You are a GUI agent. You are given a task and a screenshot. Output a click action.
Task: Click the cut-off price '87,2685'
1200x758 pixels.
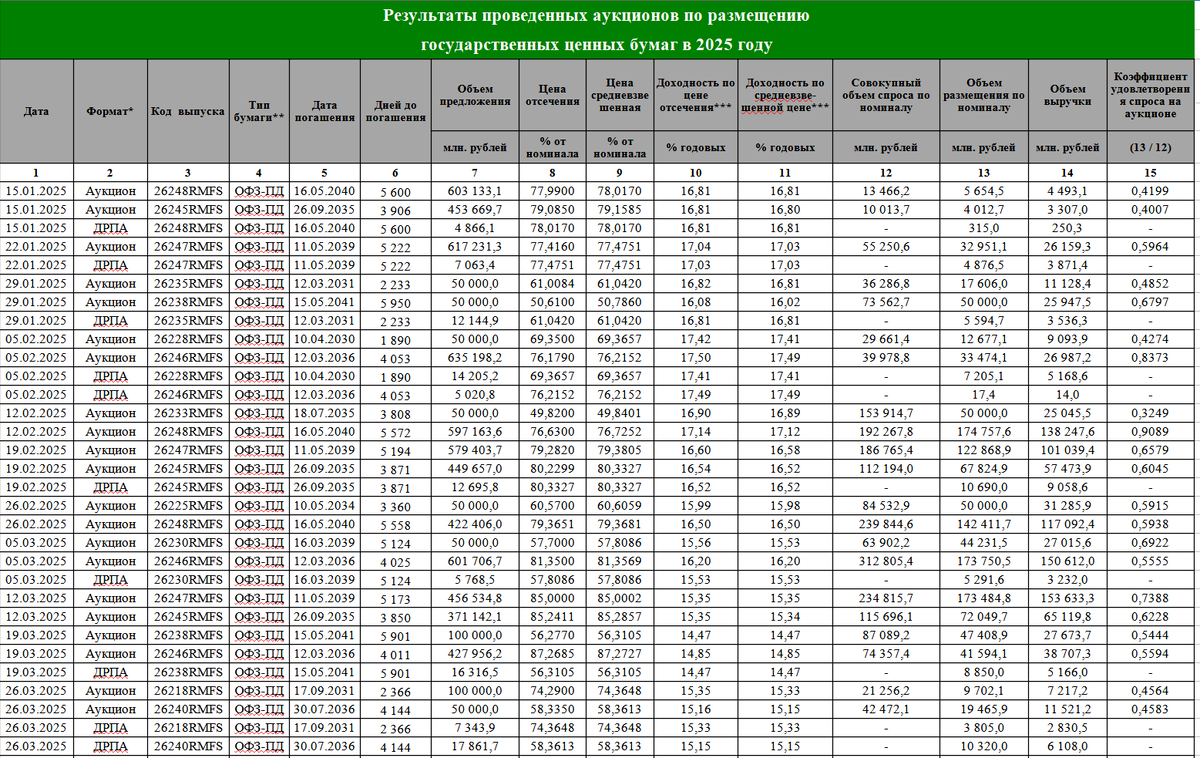(552, 653)
